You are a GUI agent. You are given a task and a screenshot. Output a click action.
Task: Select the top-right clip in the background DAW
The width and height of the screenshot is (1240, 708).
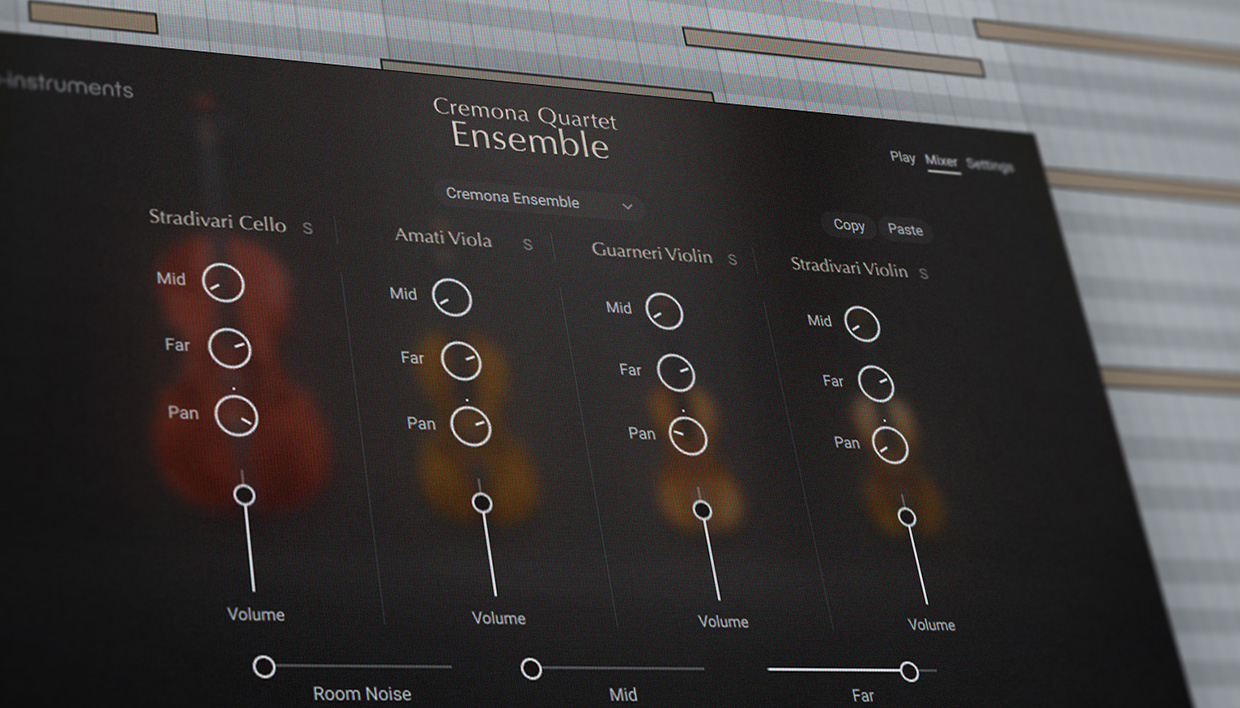point(1107,44)
